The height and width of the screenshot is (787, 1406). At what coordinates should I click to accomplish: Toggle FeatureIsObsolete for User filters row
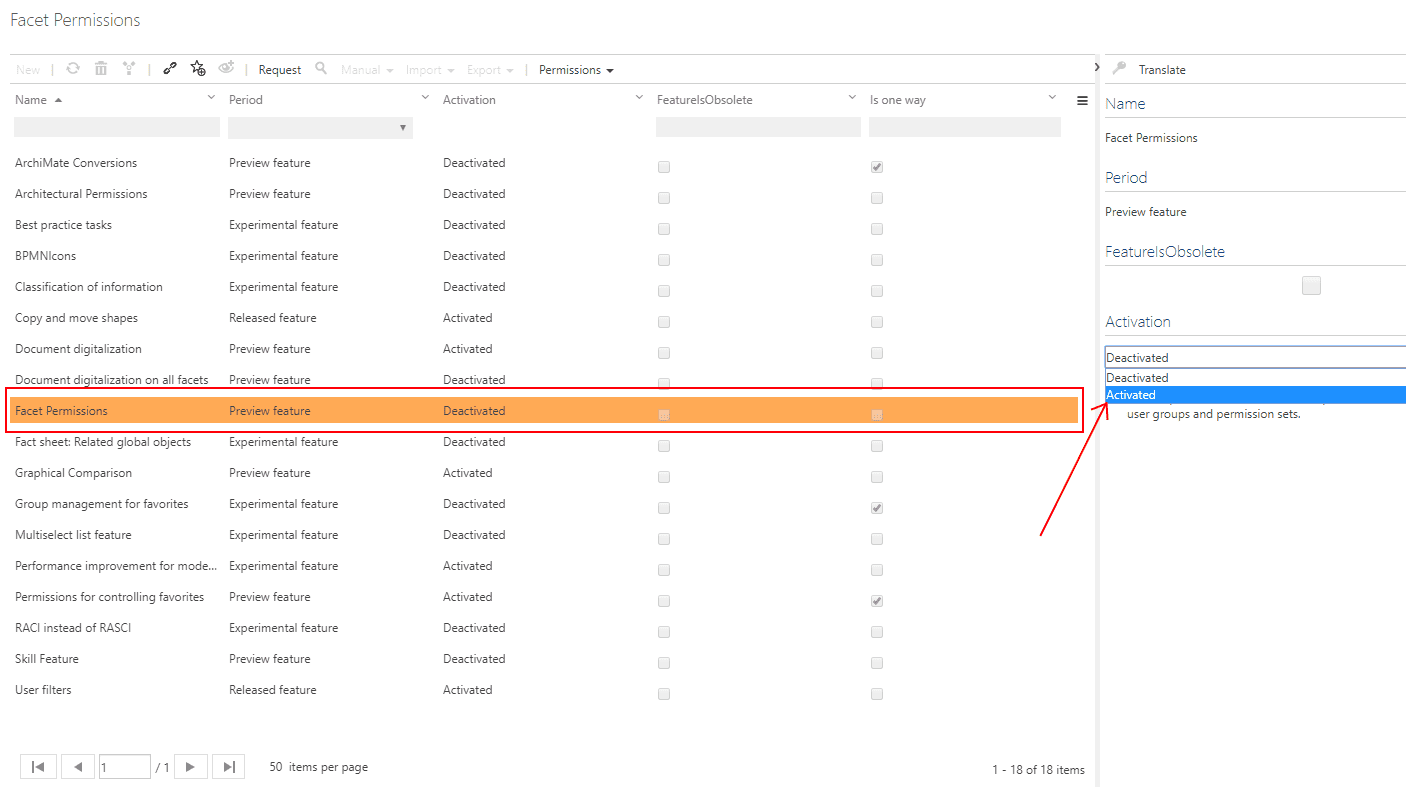[x=664, y=694]
